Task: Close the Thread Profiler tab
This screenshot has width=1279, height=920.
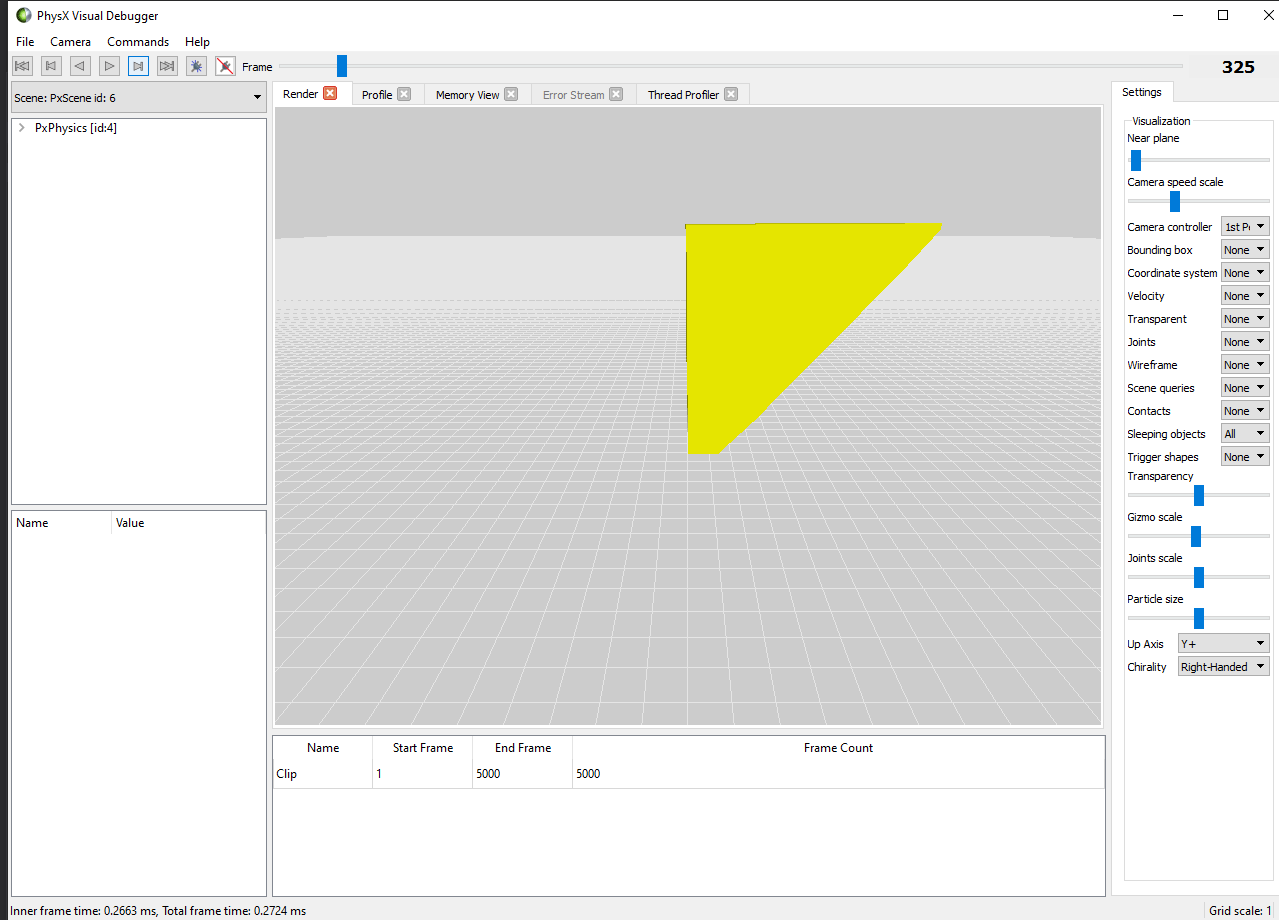Action: [731, 94]
